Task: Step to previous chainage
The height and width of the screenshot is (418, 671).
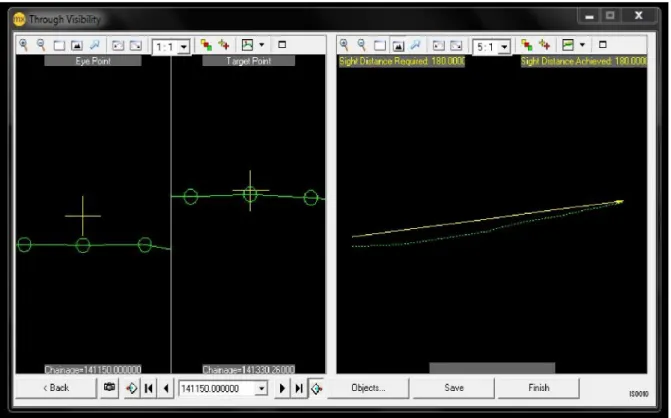Action: tap(166, 388)
